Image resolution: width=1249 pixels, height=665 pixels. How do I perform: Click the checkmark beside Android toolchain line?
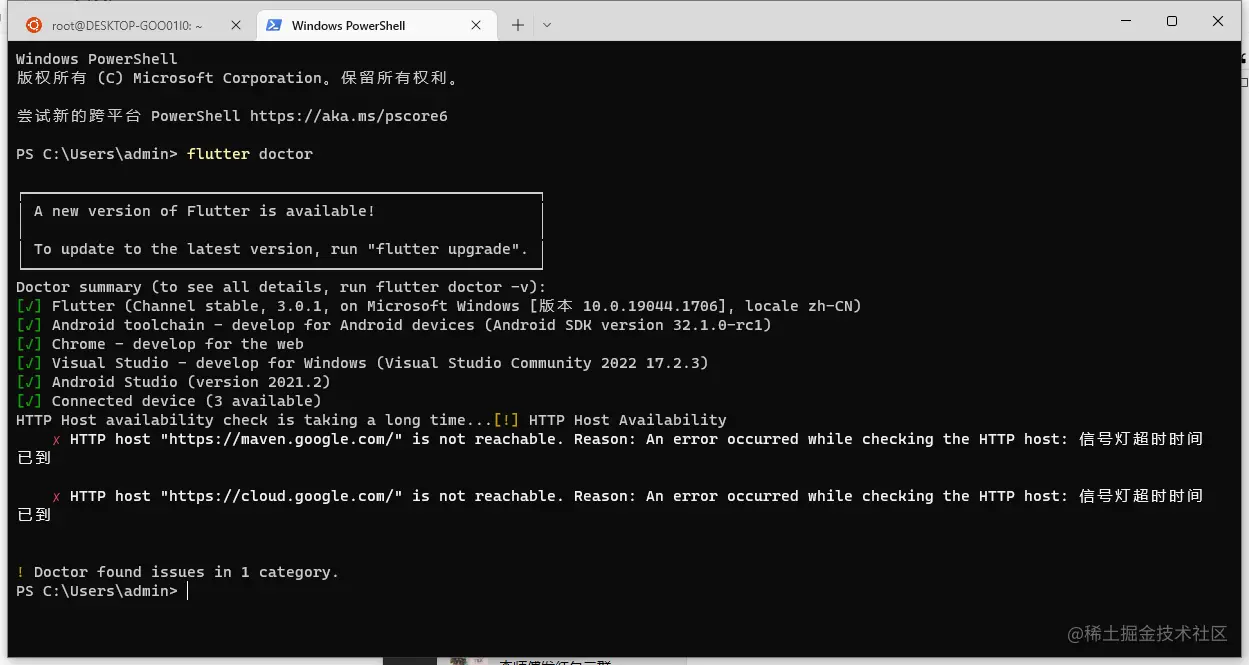pyautogui.click(x=28, y=325)
